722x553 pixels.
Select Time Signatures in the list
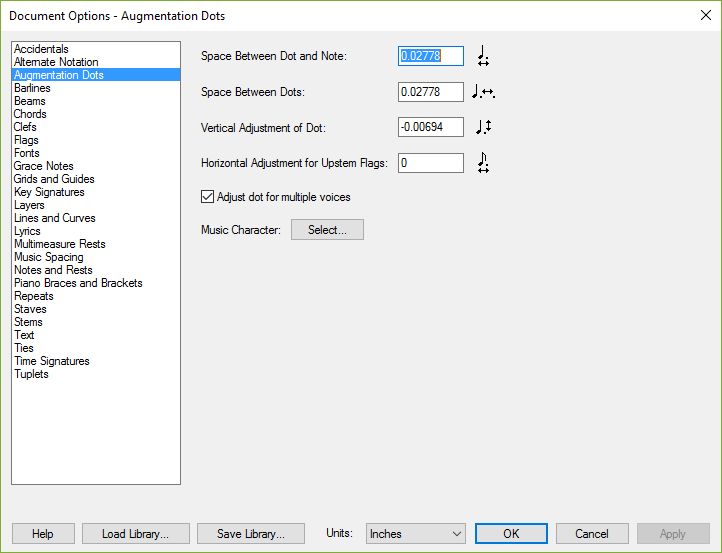click(x=52, y=361)
